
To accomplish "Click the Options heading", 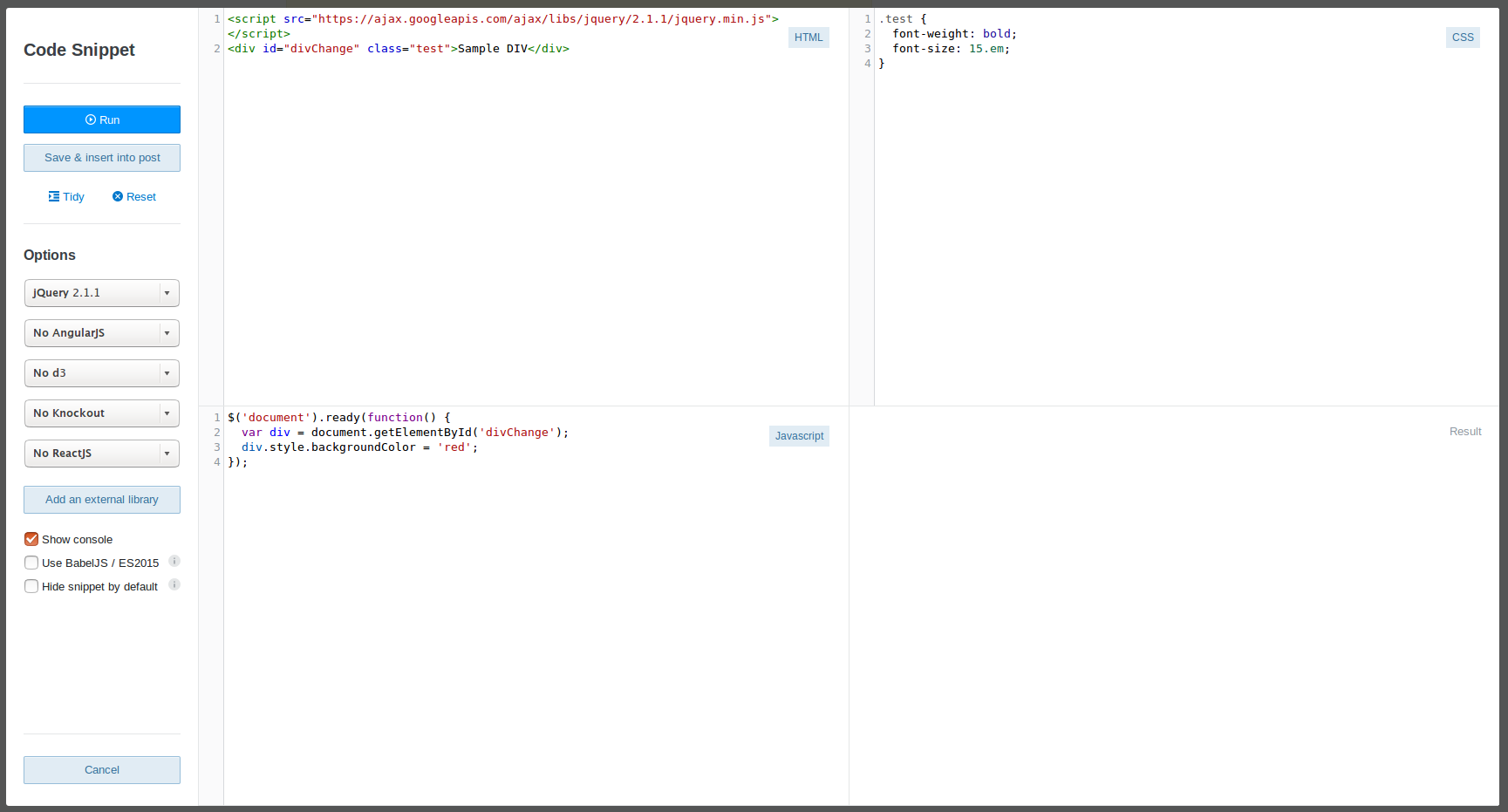I will (50, 255).
